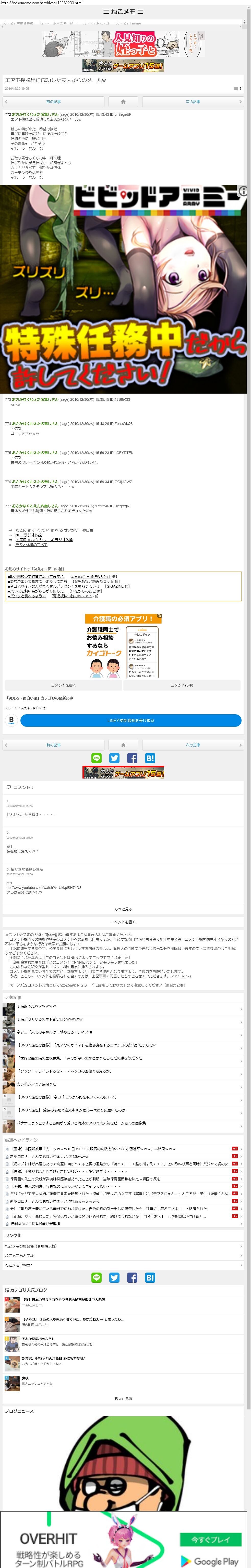
Task: Share via the Facebook icon under article
Action: pos(132,758)
